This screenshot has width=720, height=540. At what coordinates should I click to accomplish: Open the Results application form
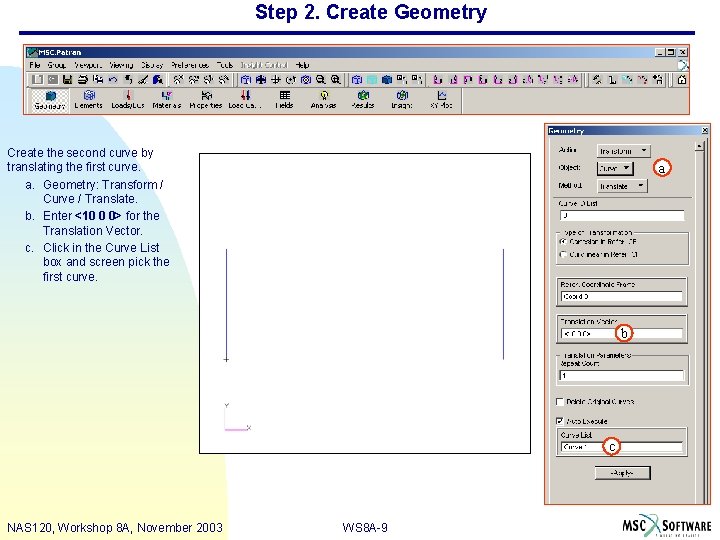click(363, 100)
